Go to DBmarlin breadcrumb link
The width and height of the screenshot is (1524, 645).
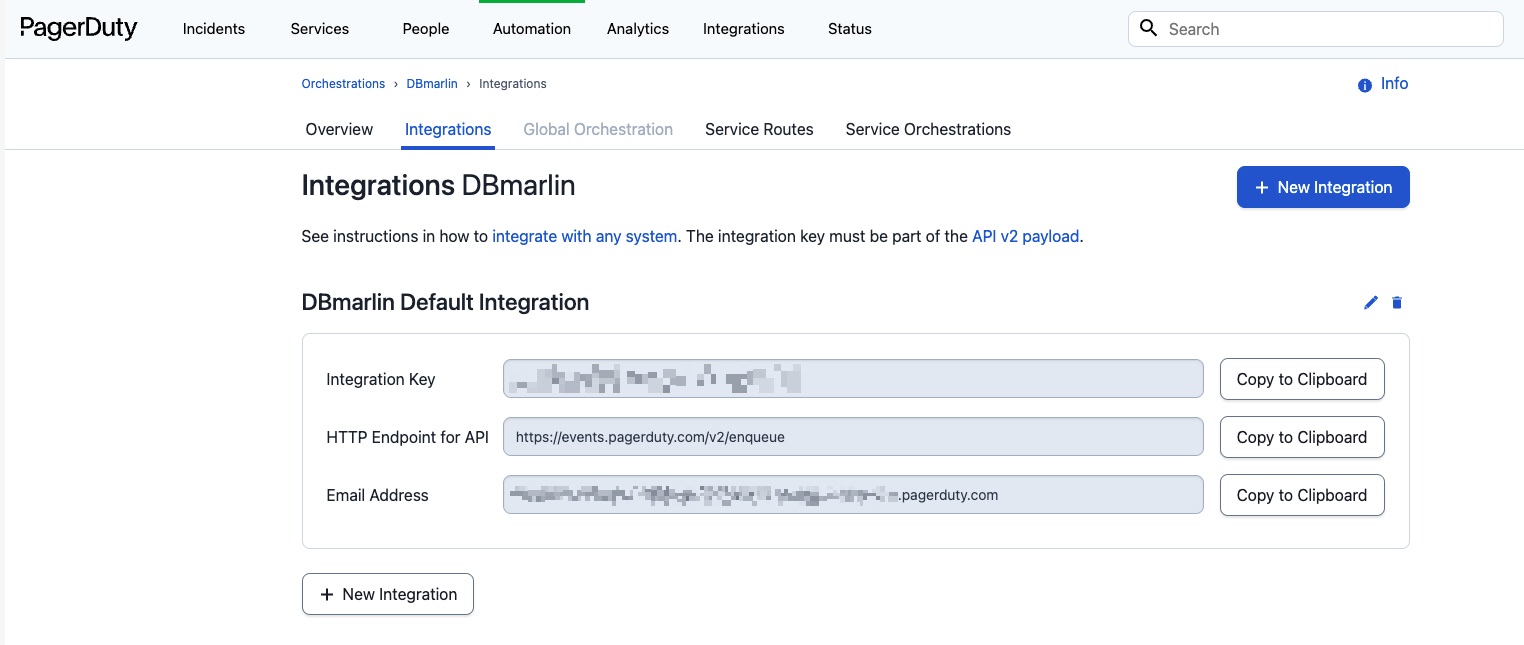tap(432, 84)
